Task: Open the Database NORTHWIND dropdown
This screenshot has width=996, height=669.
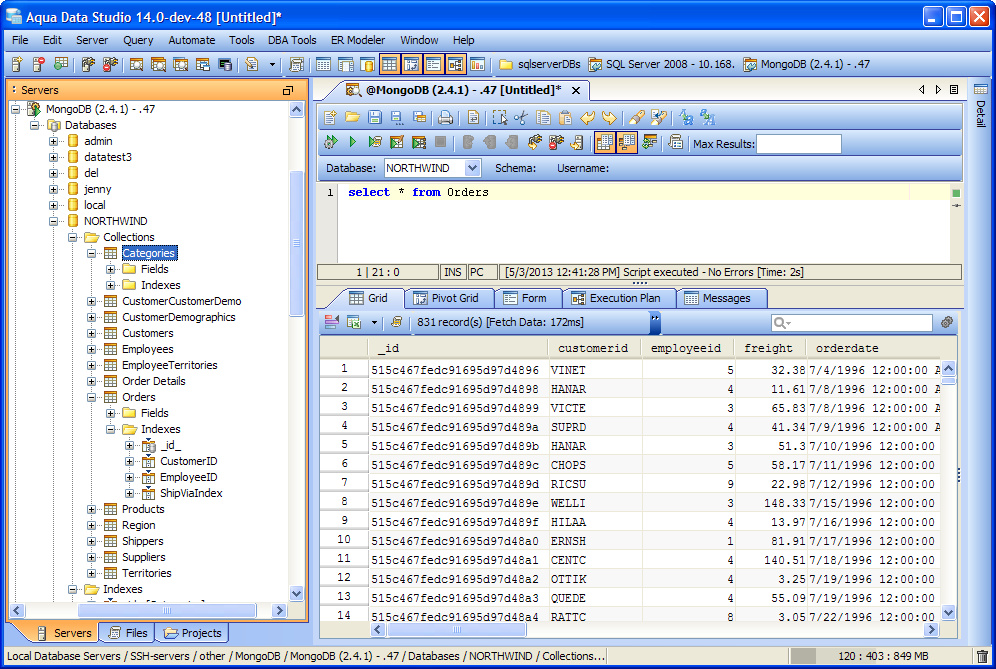Action: point(472,168)
